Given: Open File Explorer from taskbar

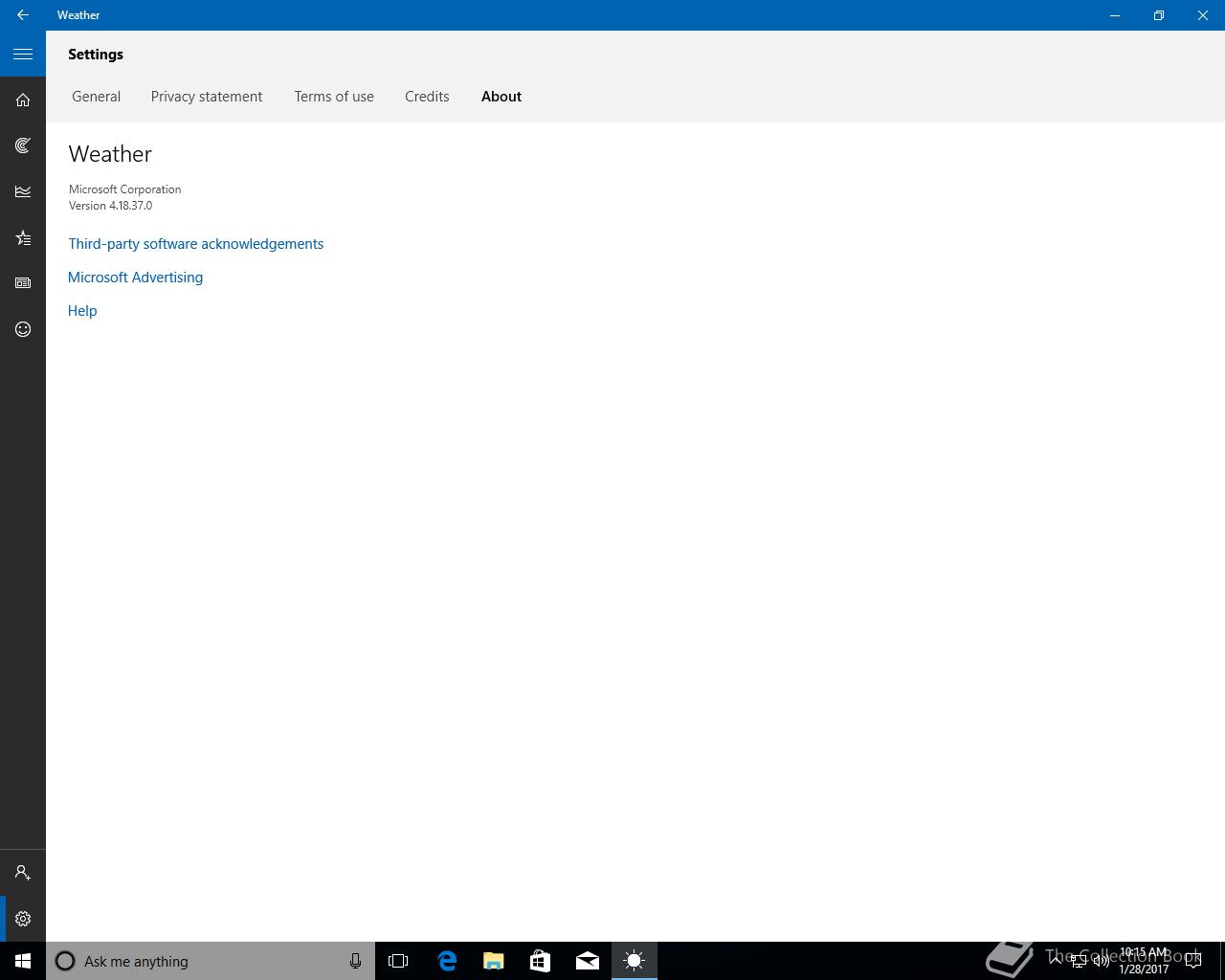Looking at the screenshot, I should [x=493, y=961].
